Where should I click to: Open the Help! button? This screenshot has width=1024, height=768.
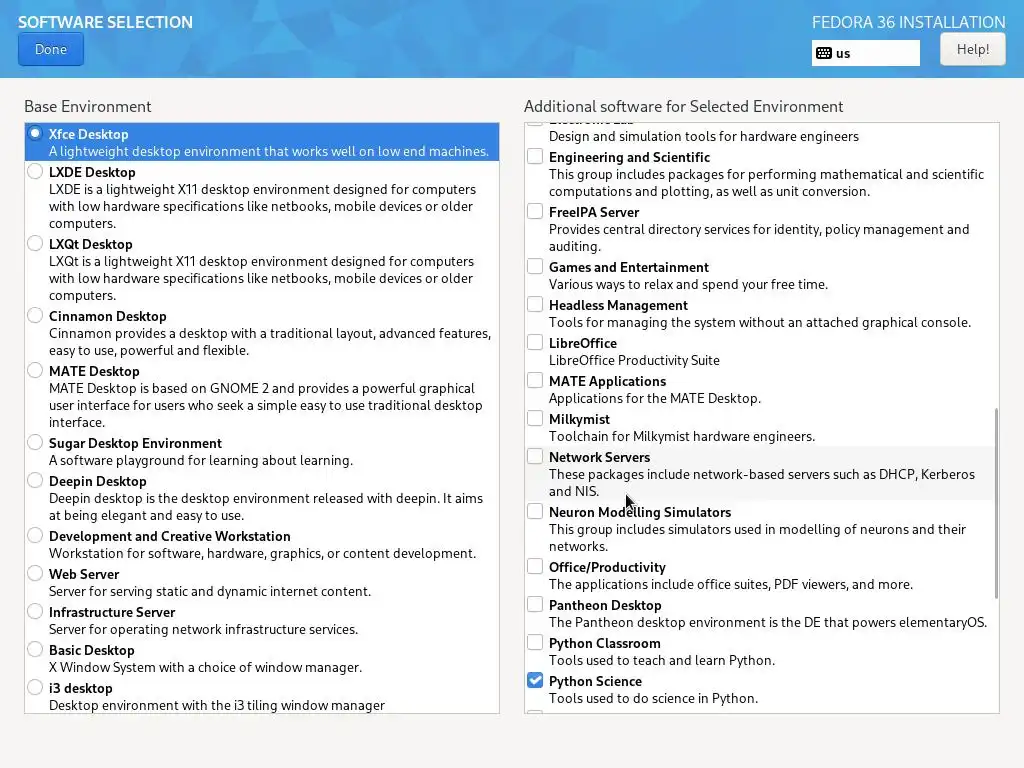pos(972,50)
